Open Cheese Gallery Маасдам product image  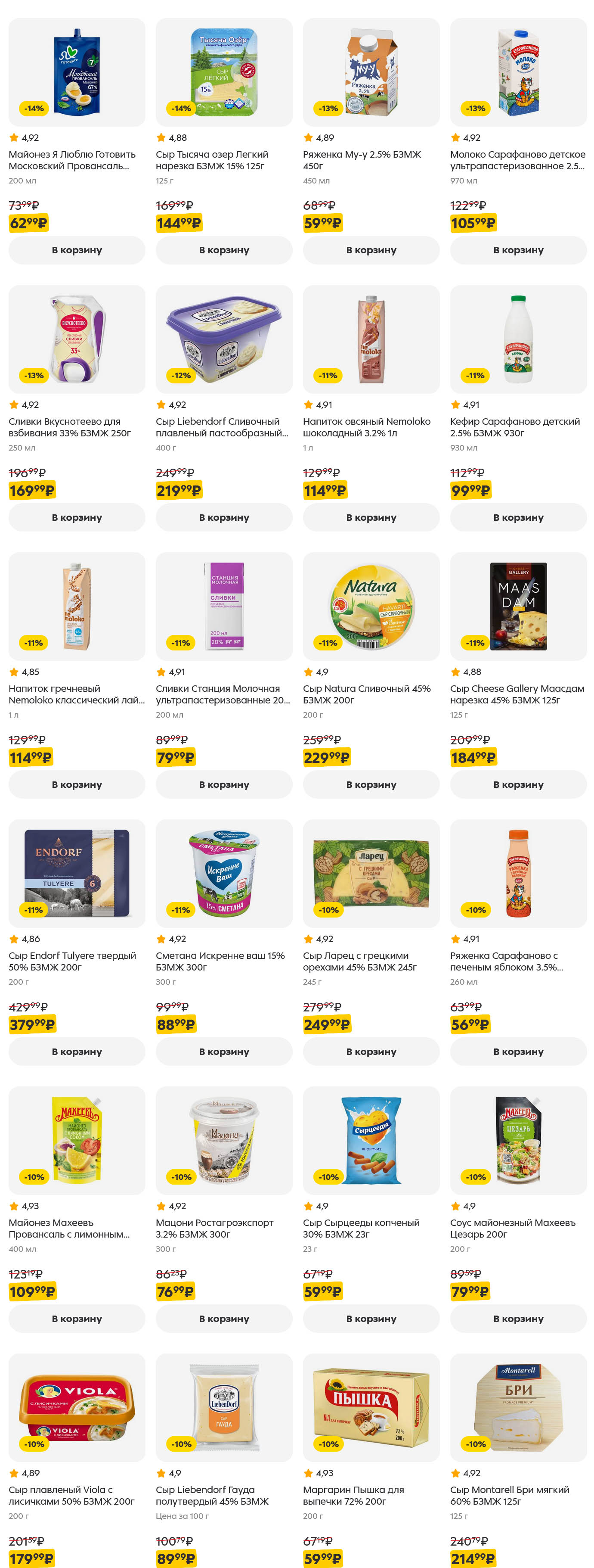pyautogui.click(x=518, y=606)
